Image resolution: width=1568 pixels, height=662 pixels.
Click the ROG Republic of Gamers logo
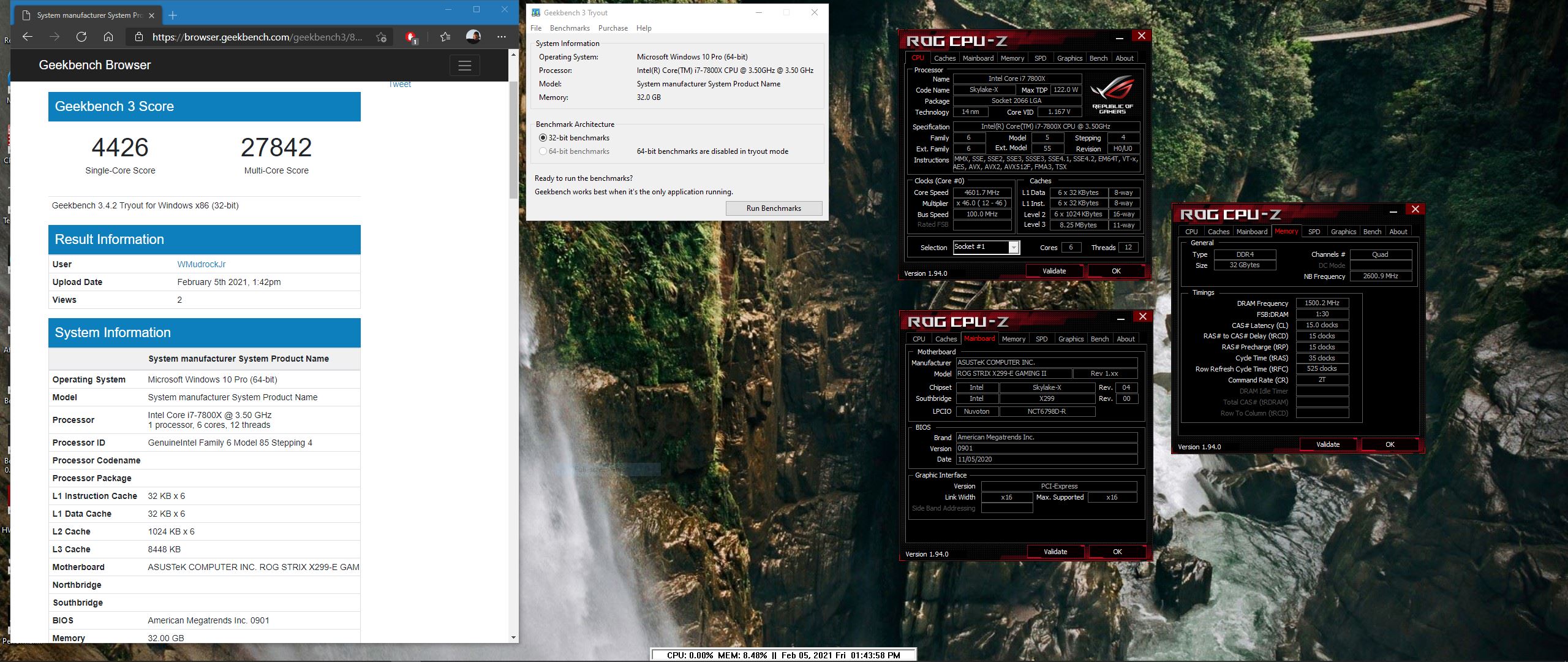coord(1112,95)
